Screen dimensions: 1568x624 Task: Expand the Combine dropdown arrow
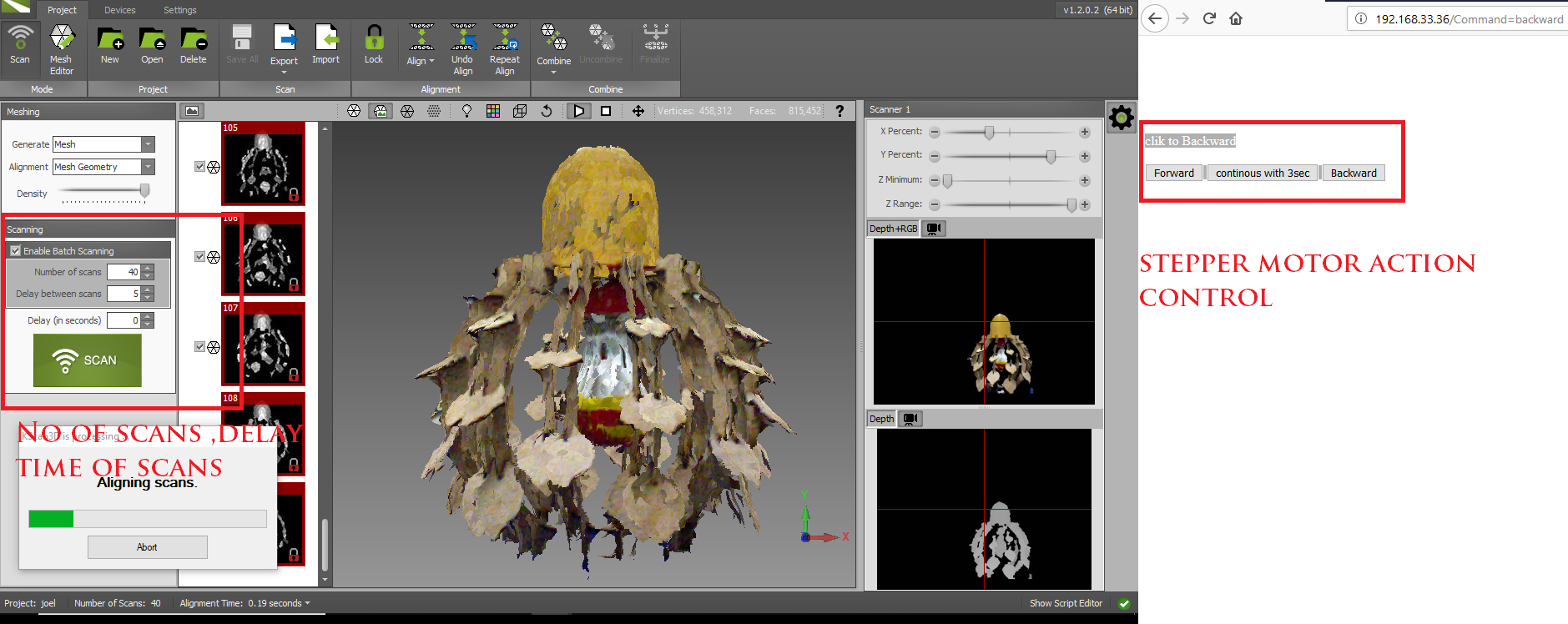click(x=553, y=73)
